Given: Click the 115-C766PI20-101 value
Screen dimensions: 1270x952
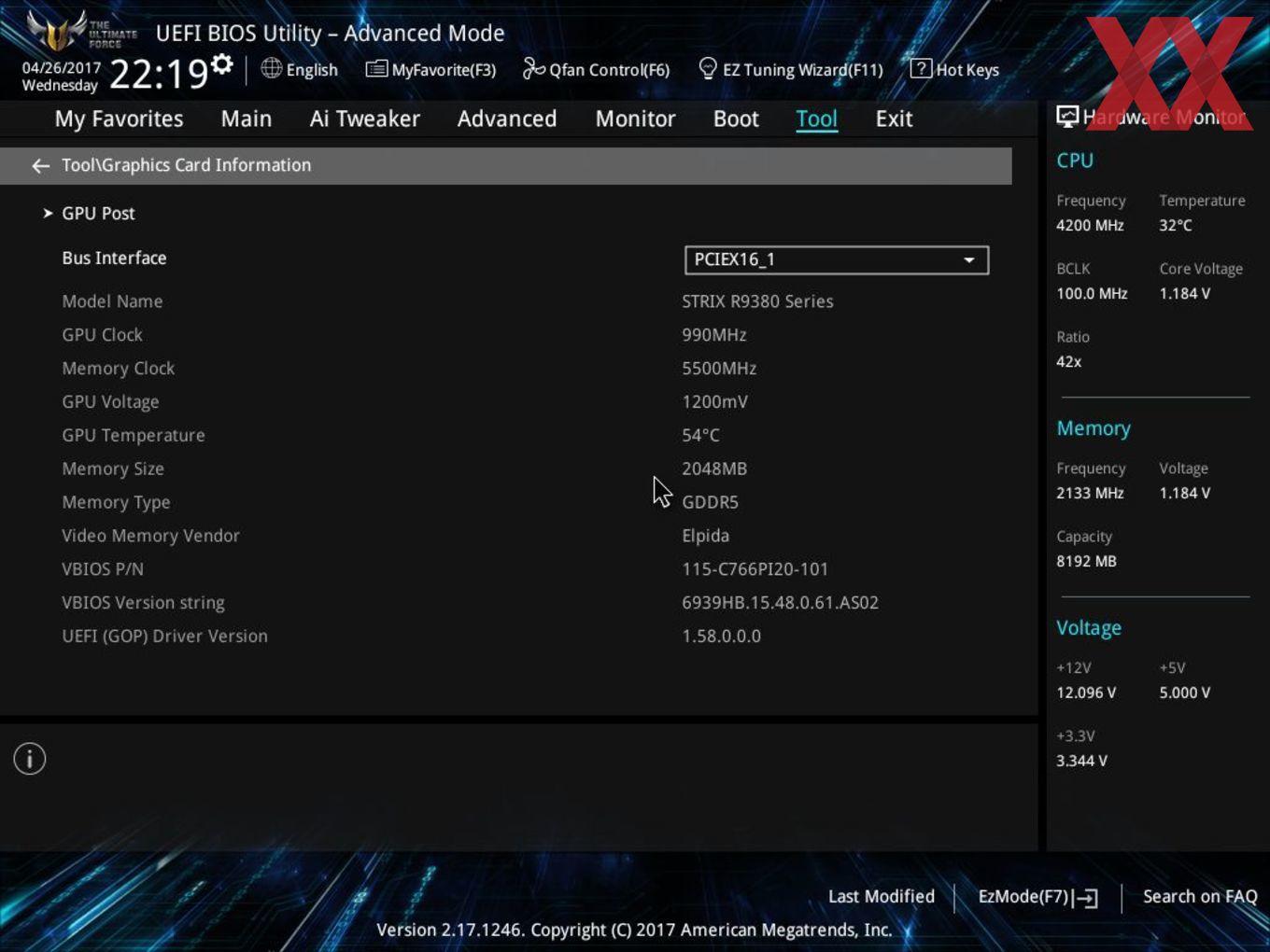Looking at the screenshot, I should pos(755,569).
